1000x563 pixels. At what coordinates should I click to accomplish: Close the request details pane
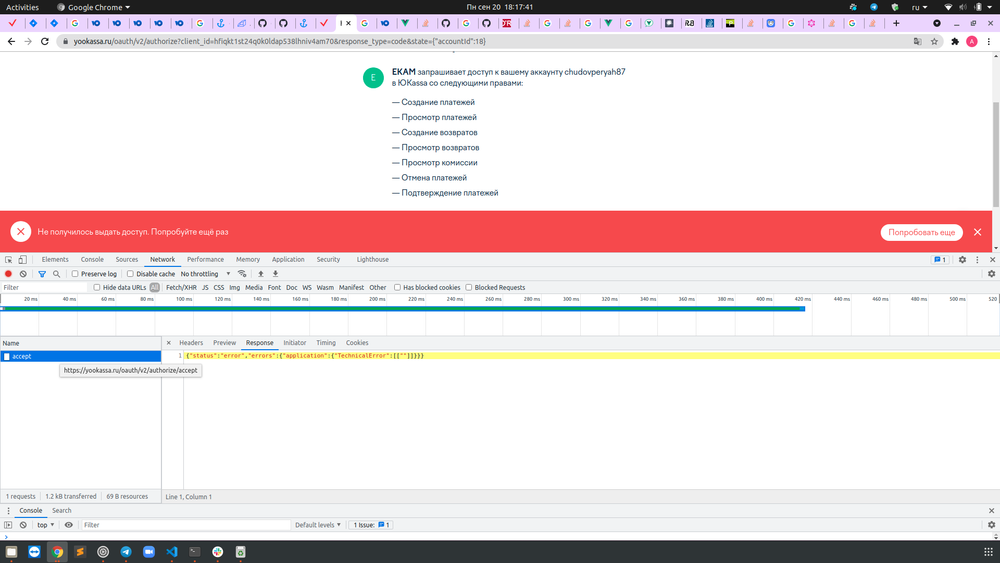(x=168, y=342)
